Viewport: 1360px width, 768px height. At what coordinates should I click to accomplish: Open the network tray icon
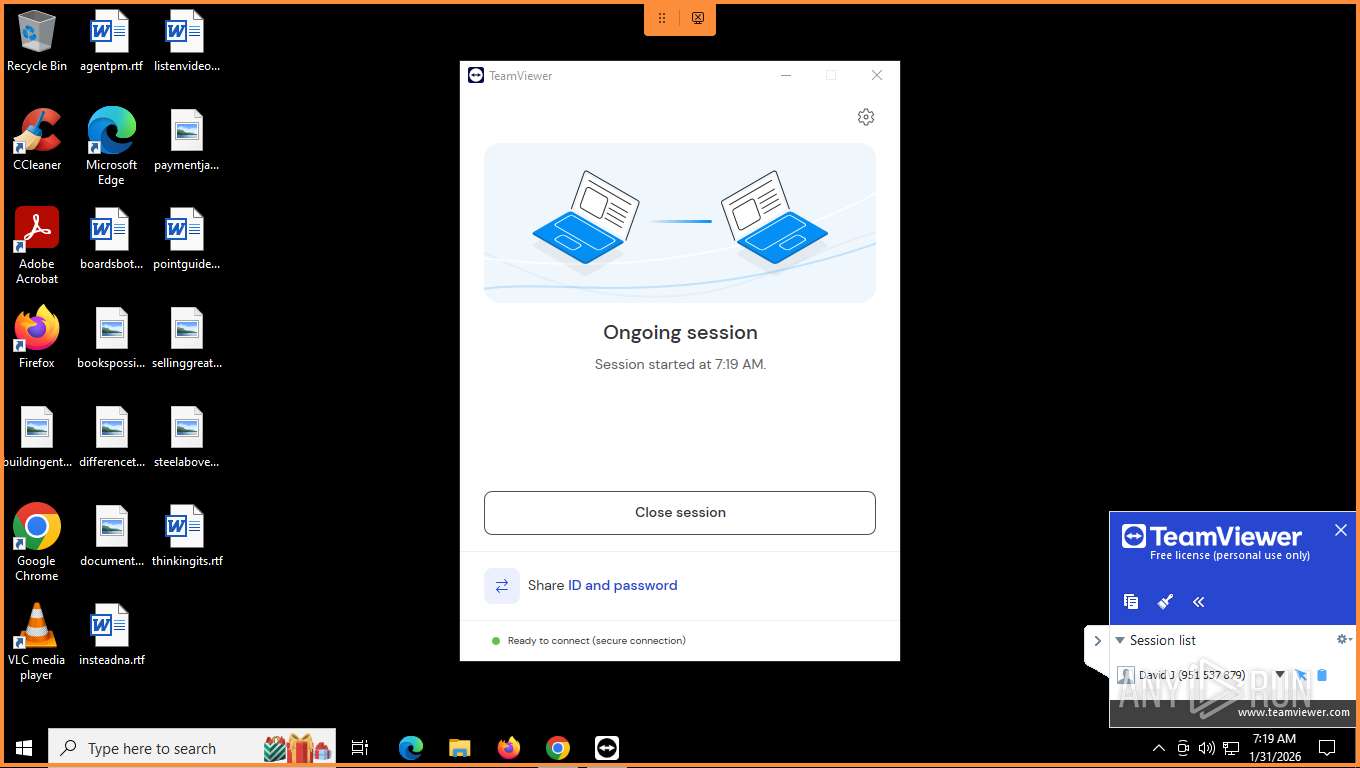pos(1231,748)
